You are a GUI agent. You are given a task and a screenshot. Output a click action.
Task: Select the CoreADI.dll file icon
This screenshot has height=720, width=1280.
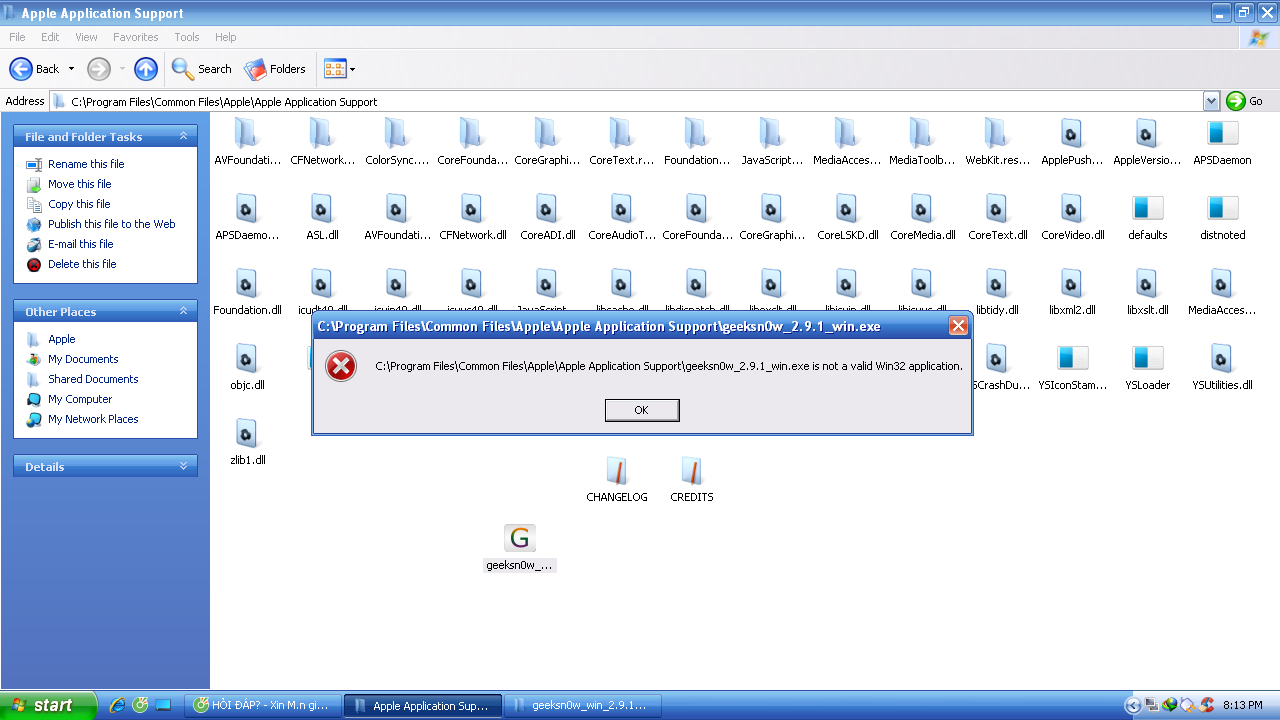click(546, 208)
